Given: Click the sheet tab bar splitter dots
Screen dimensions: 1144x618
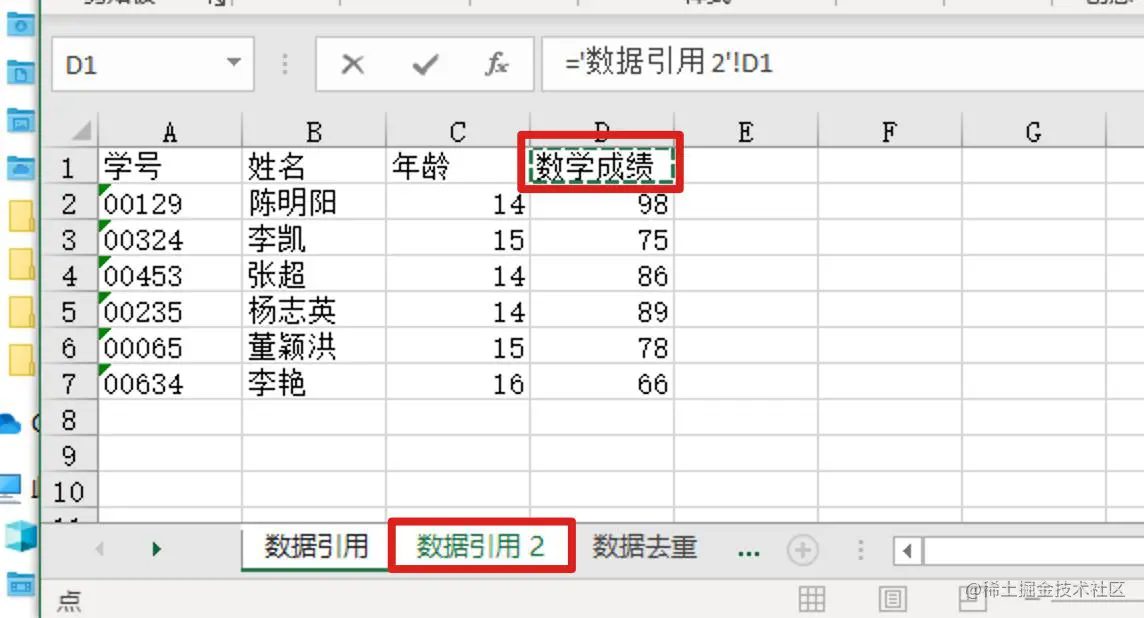Looking at the screenshot, I should coord(860,550).
